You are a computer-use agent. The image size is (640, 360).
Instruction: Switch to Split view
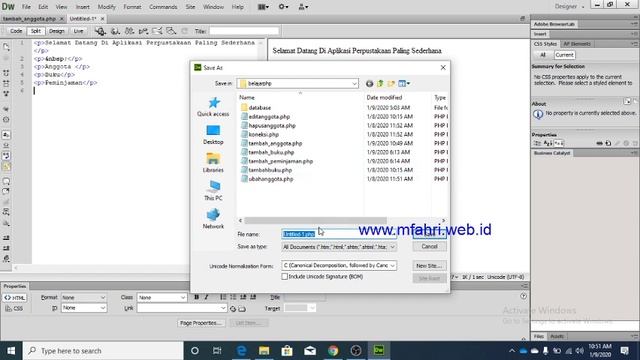[x=36, y=31]
